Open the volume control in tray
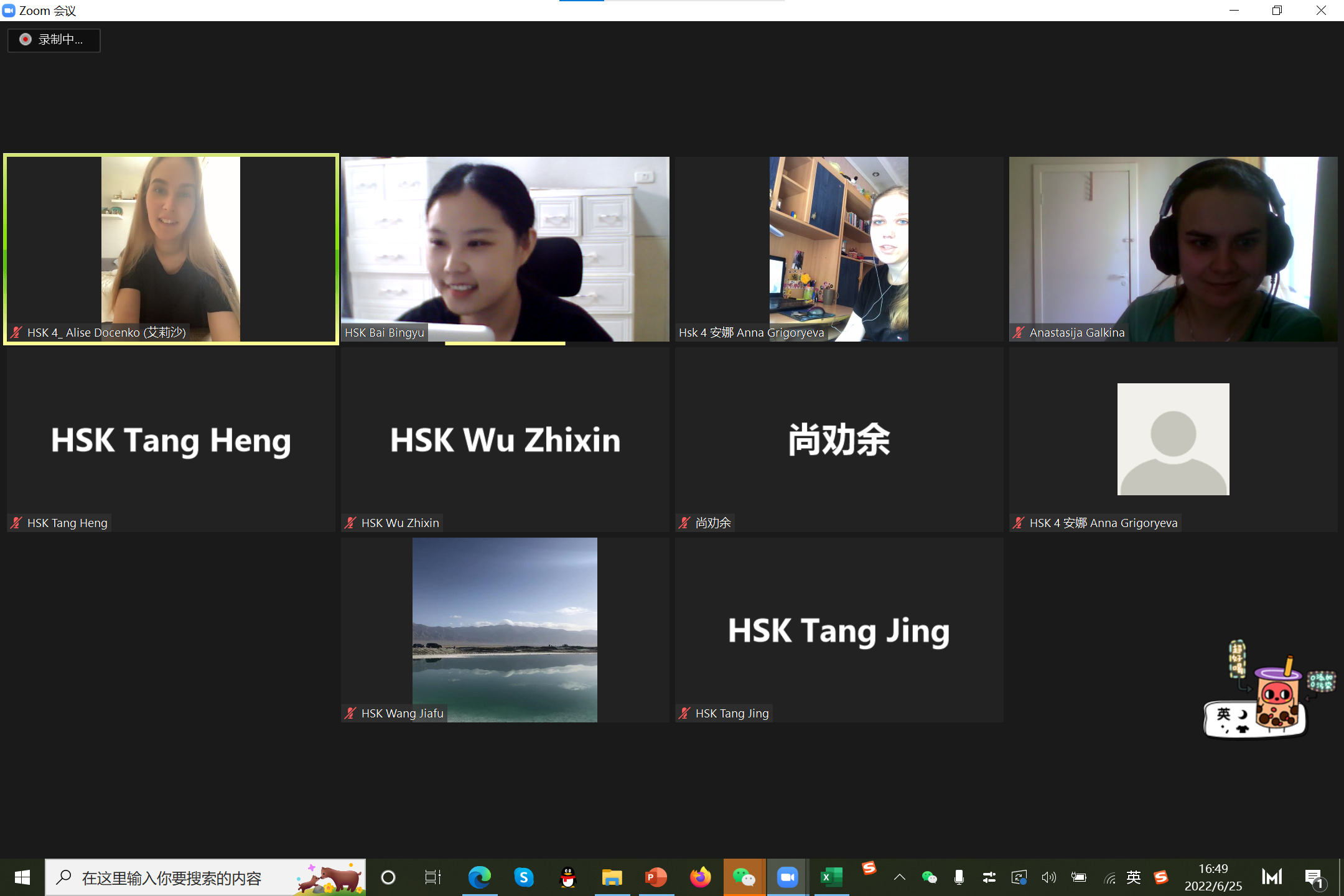The height and width of the screenshot is (896, 1344). (x=1049, y=878)
